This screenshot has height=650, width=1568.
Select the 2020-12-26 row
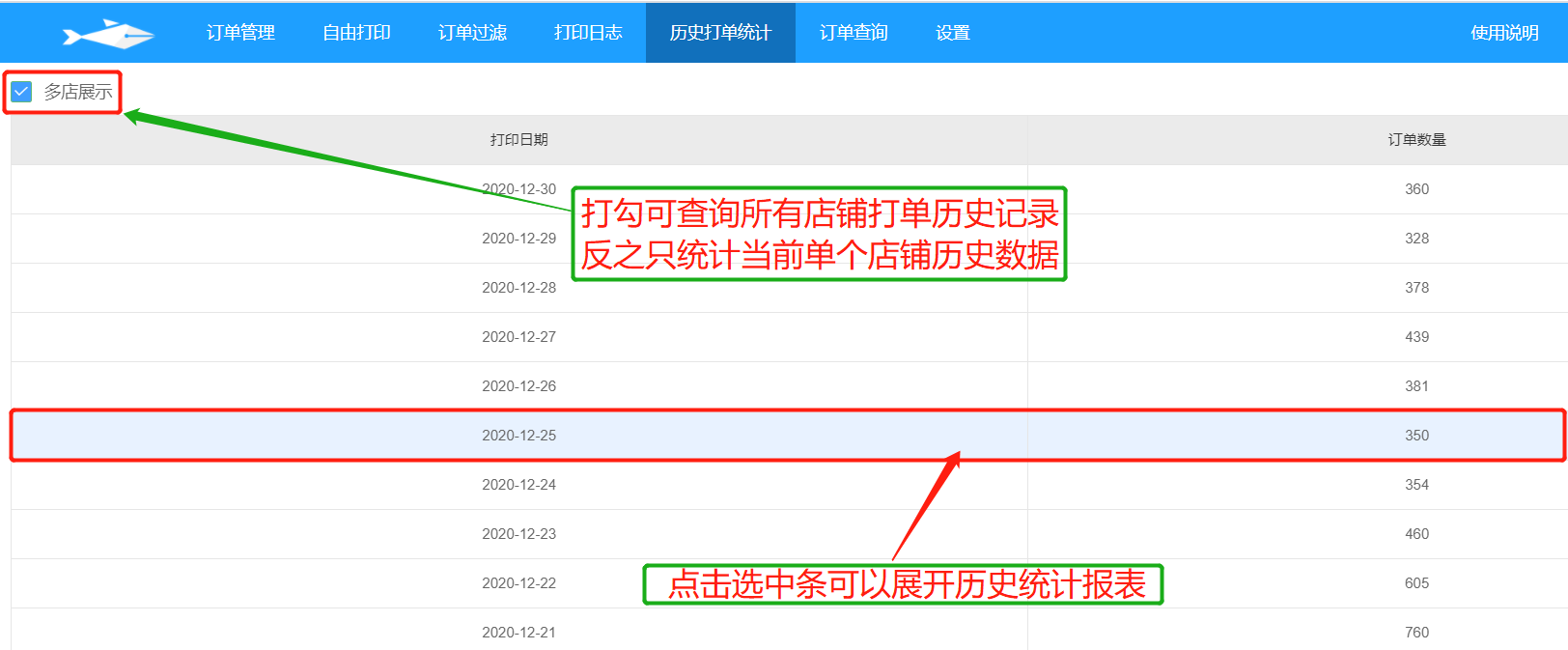[x=519, y=386]
